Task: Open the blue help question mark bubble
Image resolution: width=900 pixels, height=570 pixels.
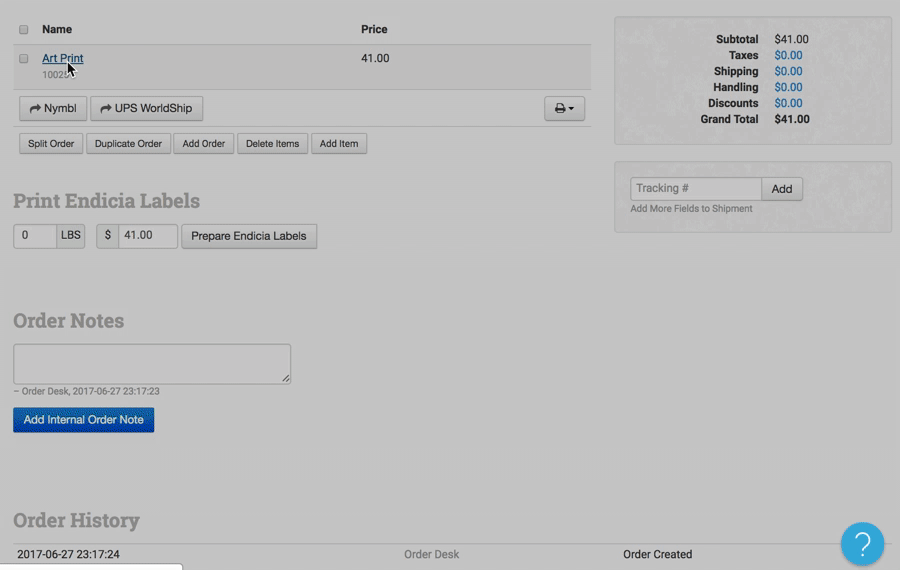Action: click(x=862, y=544)
